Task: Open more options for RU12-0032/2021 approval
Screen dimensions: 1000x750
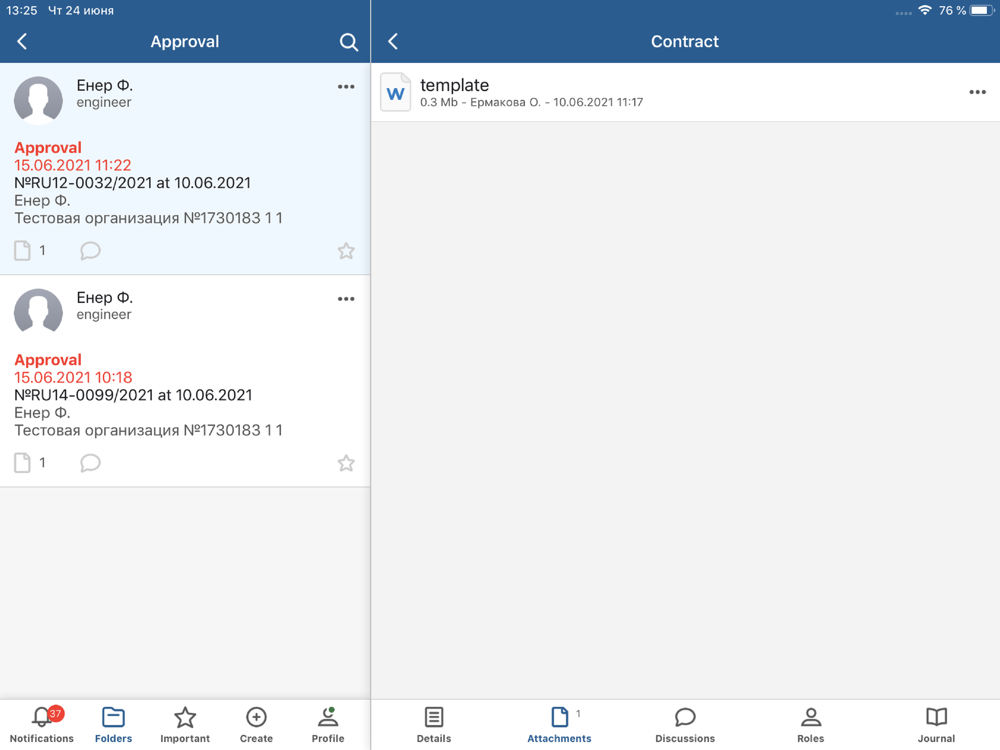Action: pos(346,87)
